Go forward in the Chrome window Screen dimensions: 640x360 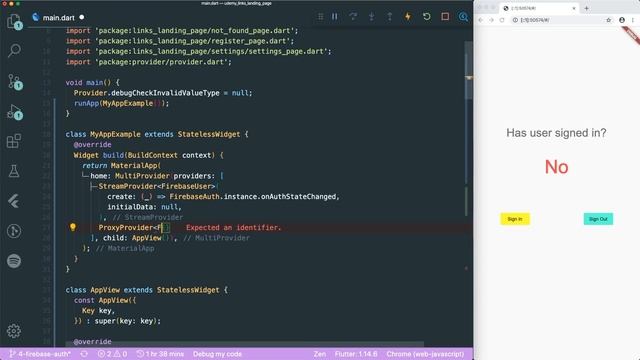coord(491,20)
